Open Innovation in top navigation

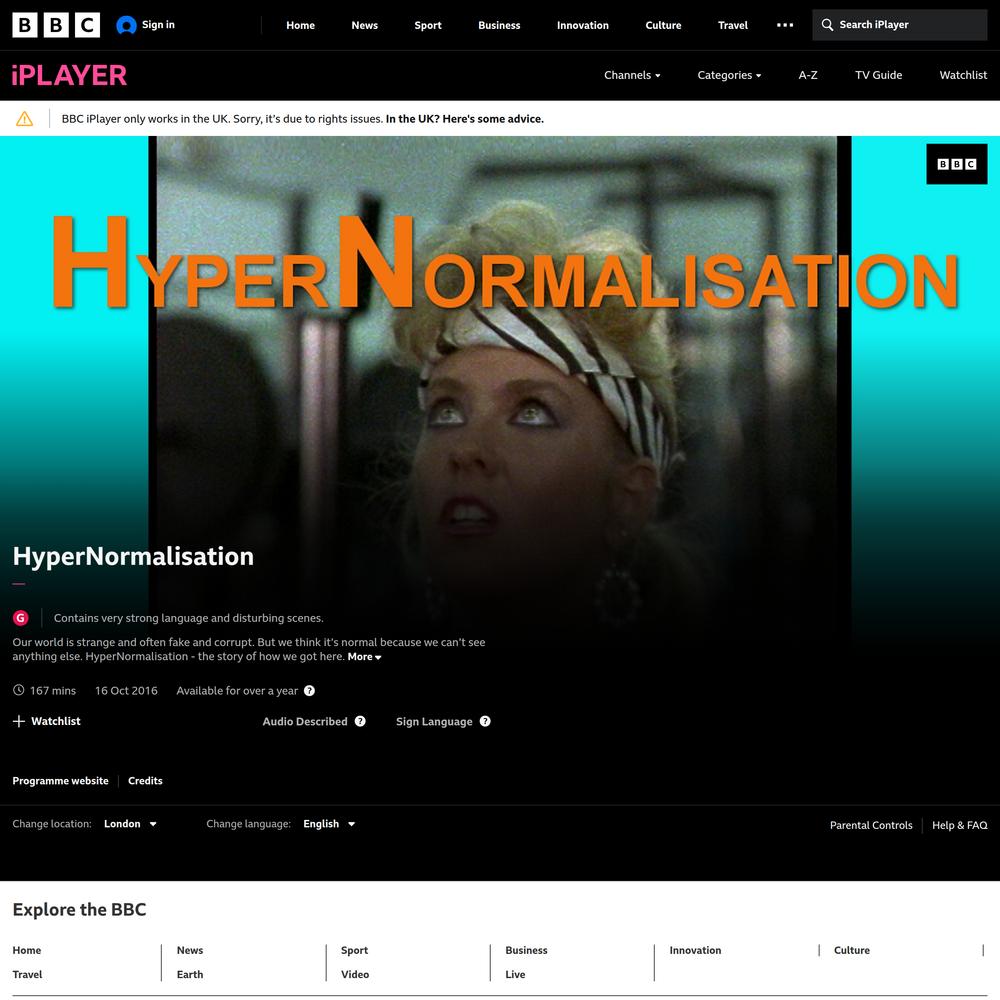pyautogui.click(x=583, y=26)
